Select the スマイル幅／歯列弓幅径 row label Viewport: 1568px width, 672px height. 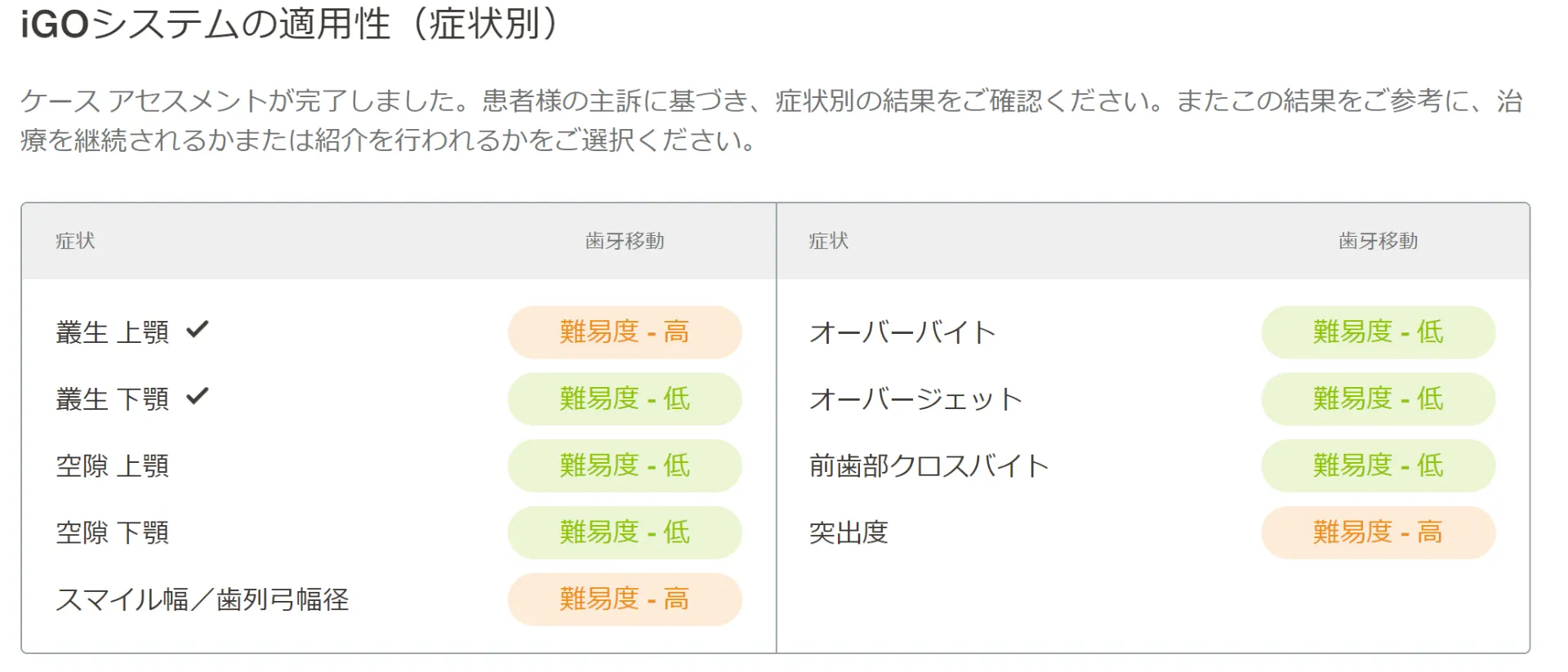[203, 600]
